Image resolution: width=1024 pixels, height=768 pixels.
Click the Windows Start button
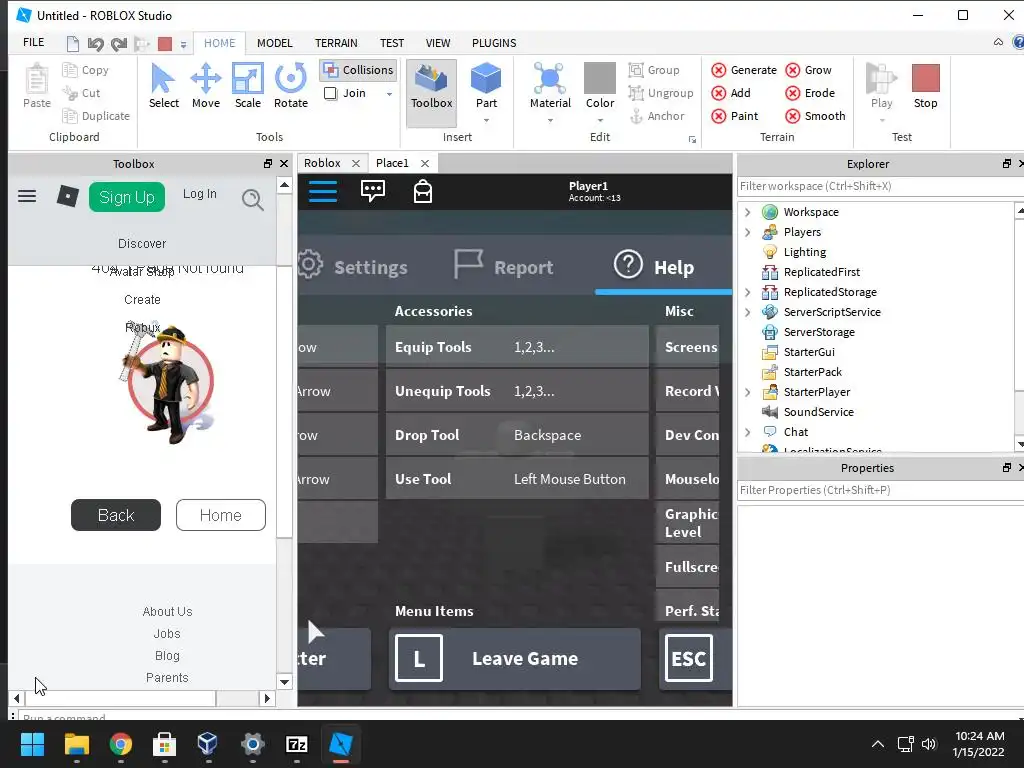pyautogui.click(x=32, y=744)
